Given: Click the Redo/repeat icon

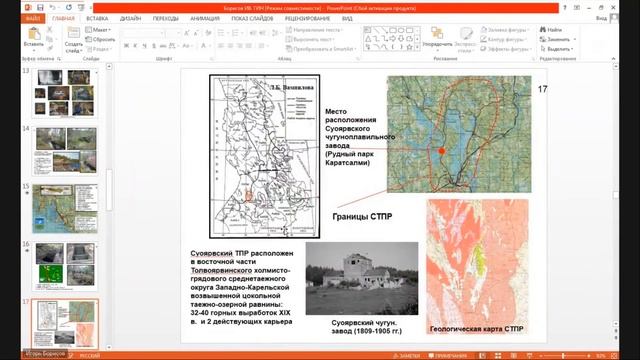Looking at the screenshot, I should (x=69, y=8).
